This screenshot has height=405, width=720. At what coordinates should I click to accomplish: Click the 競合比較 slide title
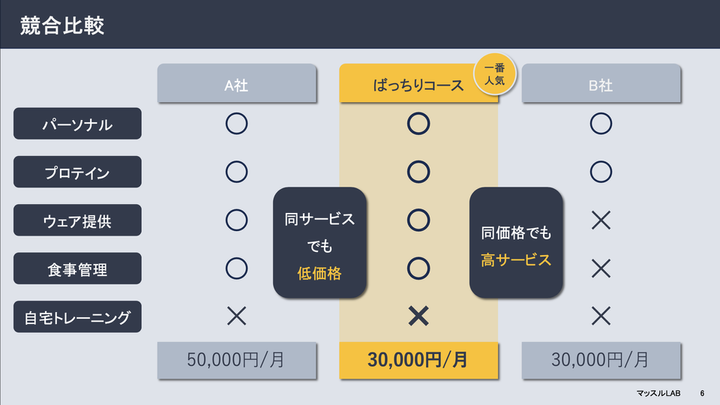[62, 26]
